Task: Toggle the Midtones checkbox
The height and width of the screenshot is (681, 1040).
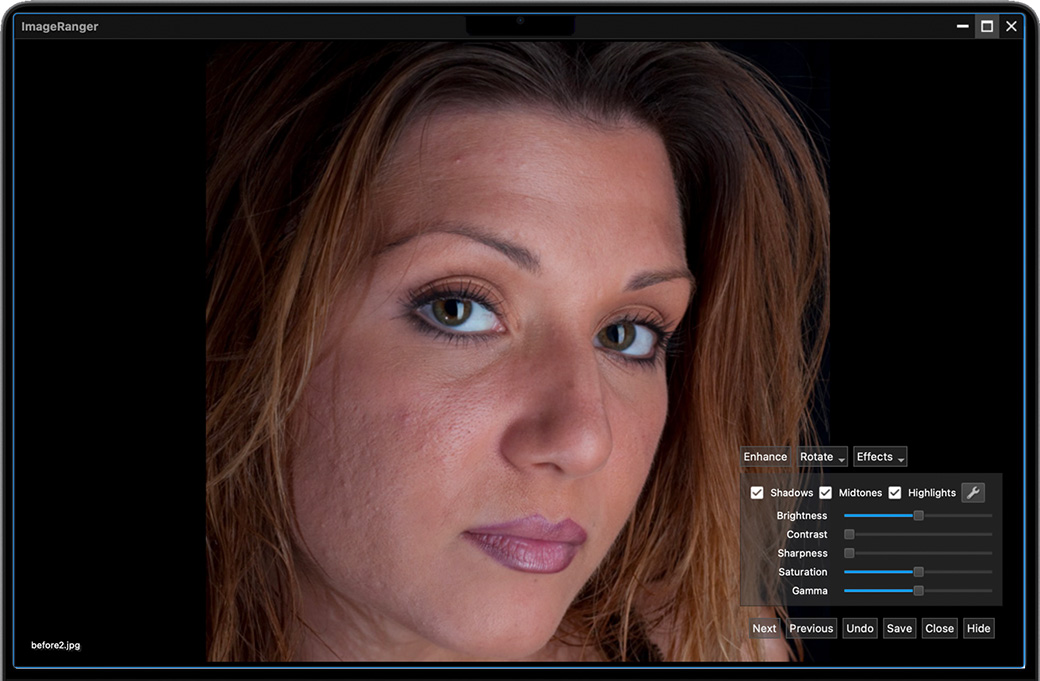Action: click(x=826, y=493)
